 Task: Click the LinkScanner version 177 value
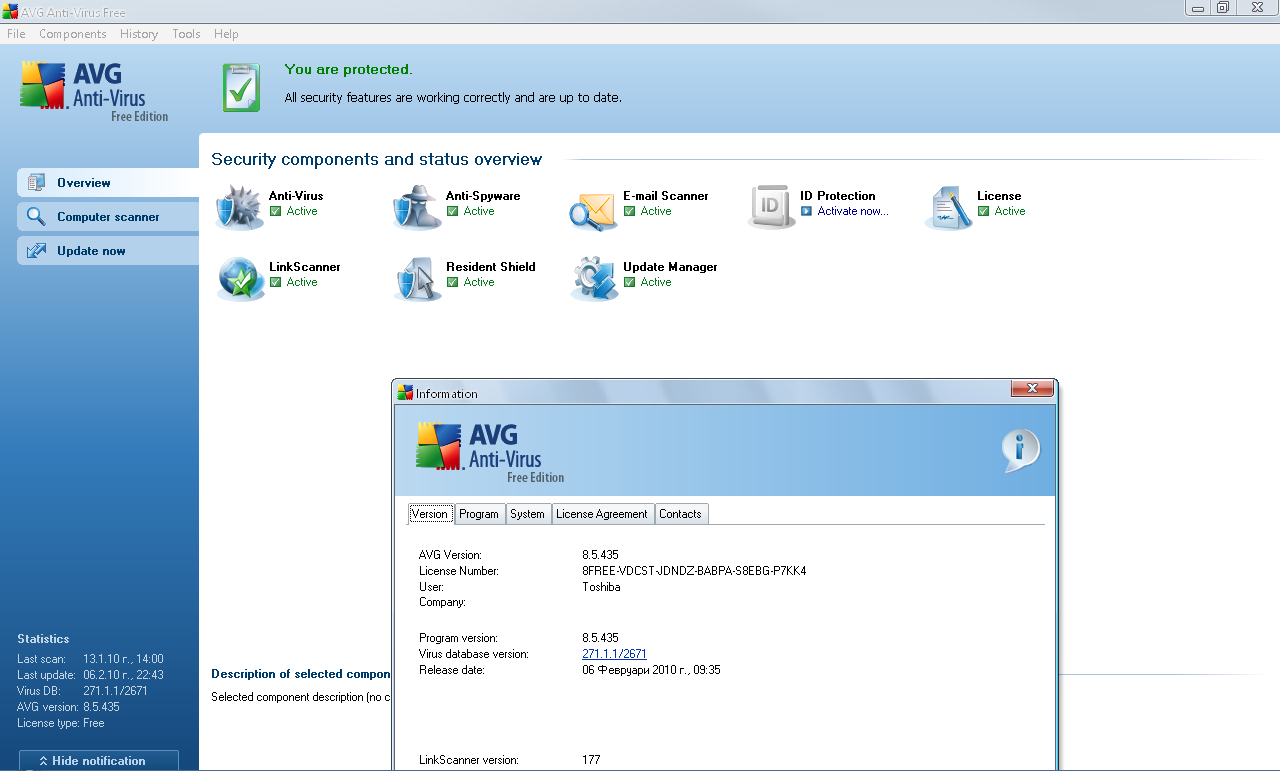click(591, 760)
